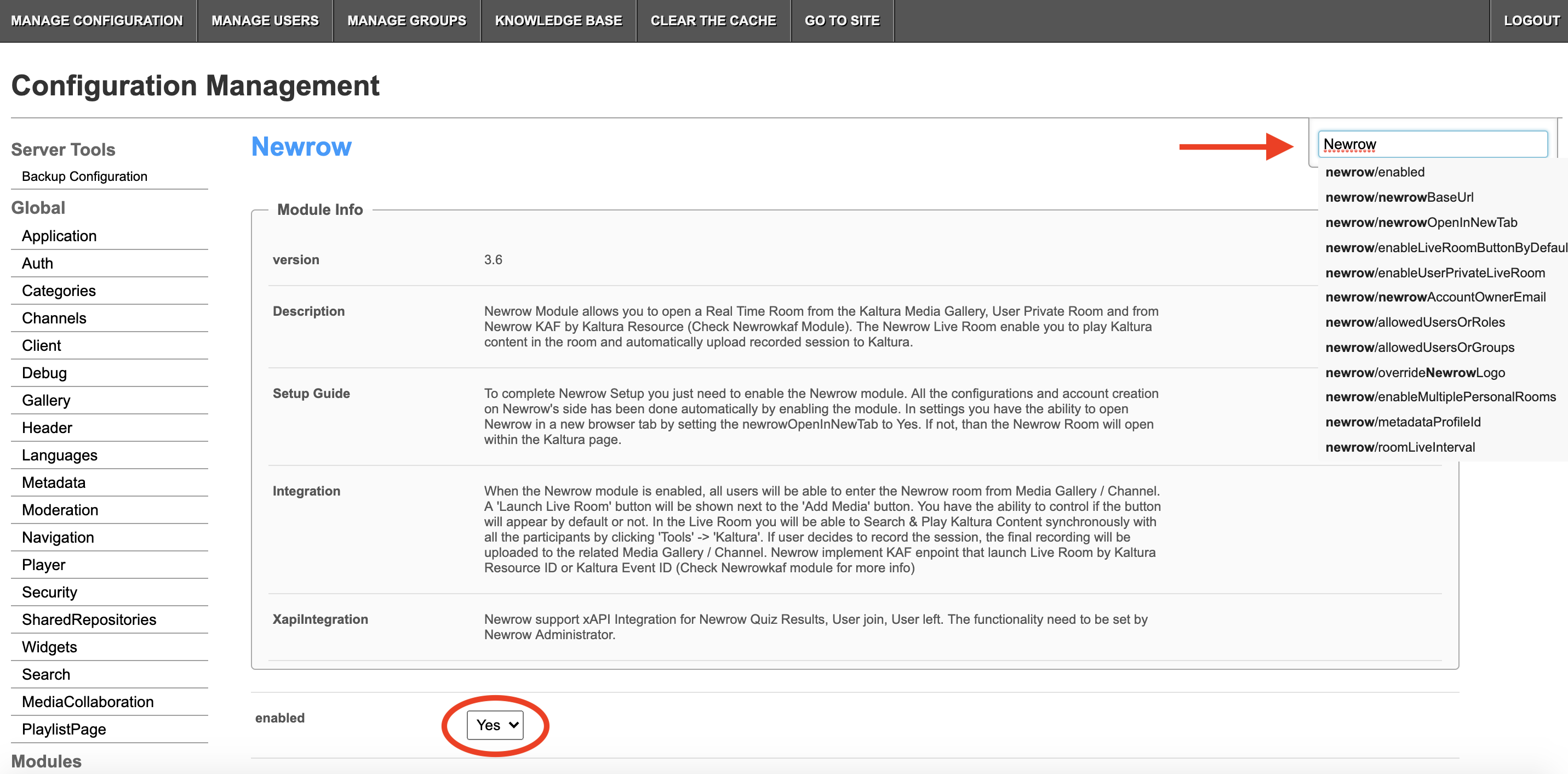Open Application settings in Global section

(x=59, y=236)
